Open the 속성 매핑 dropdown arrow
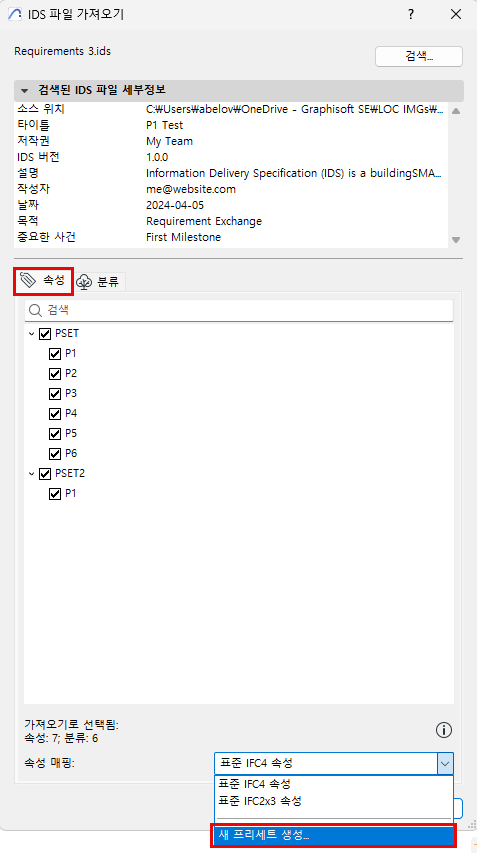This screenshot has width=477, height=853. tap(445, 763)
